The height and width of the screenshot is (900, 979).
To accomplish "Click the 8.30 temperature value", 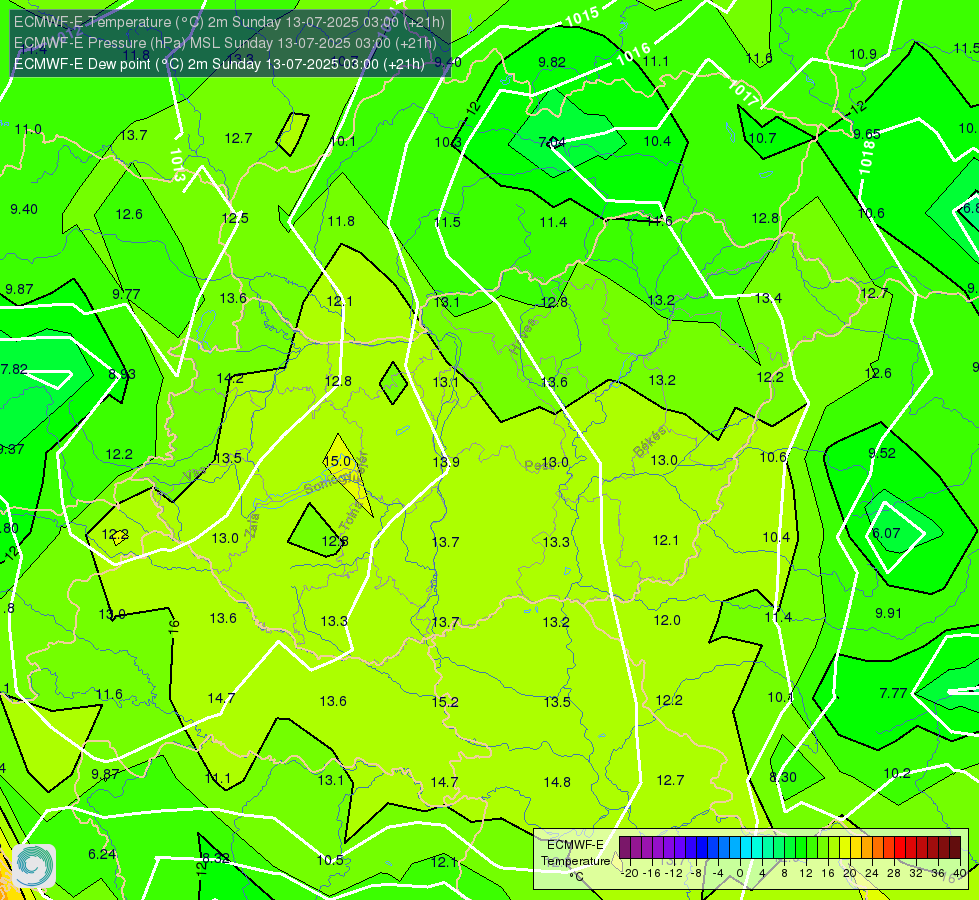I will (x=782, y=778).
